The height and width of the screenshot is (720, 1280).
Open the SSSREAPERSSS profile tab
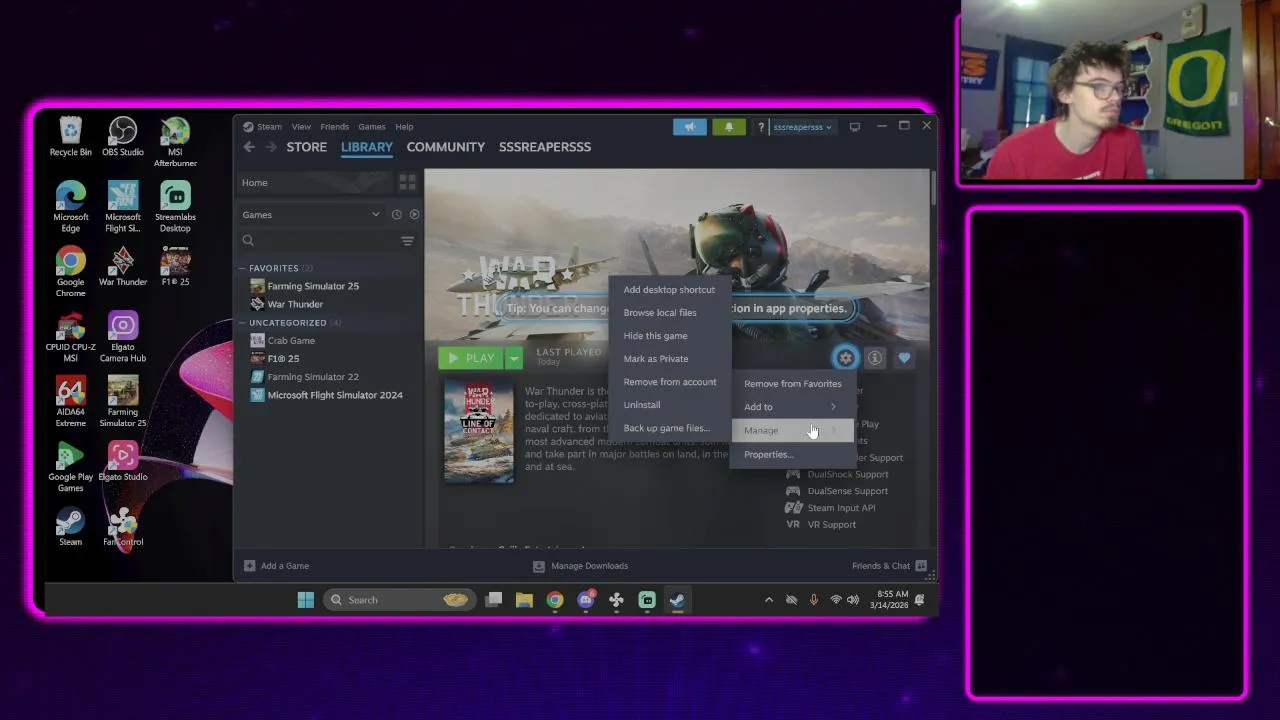click(x=545, y=147)
